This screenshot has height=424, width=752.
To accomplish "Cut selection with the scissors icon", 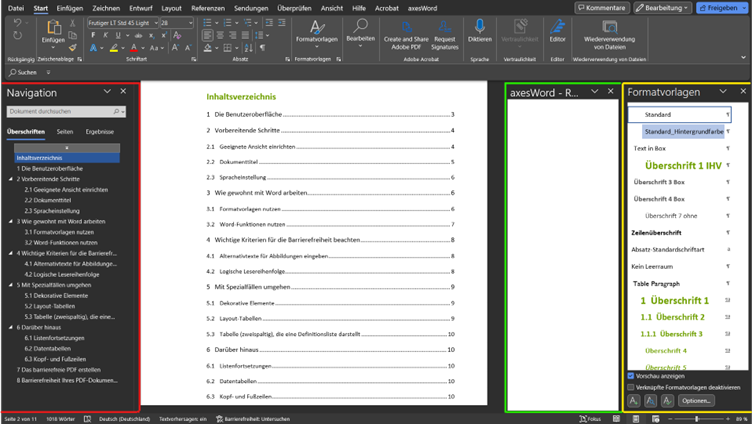I will [x=72, y=23].
